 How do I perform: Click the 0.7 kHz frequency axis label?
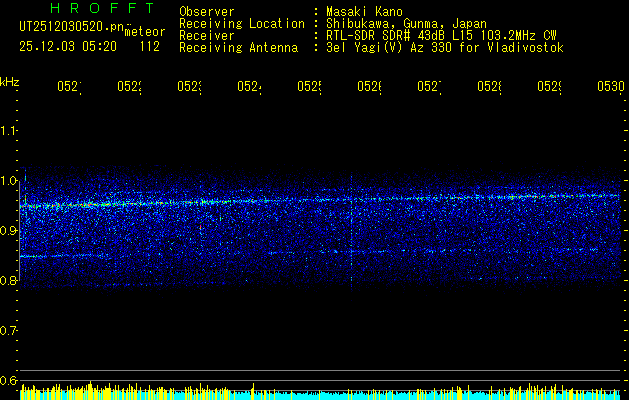(x=9, y=330)
